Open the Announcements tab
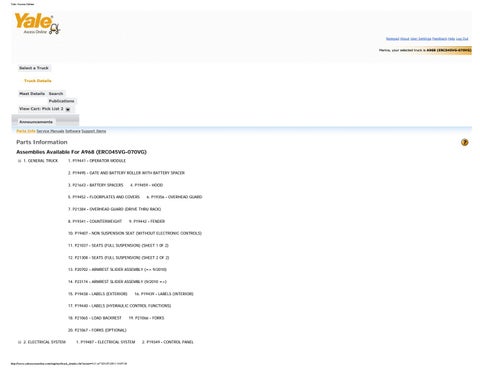 point(36,122)
